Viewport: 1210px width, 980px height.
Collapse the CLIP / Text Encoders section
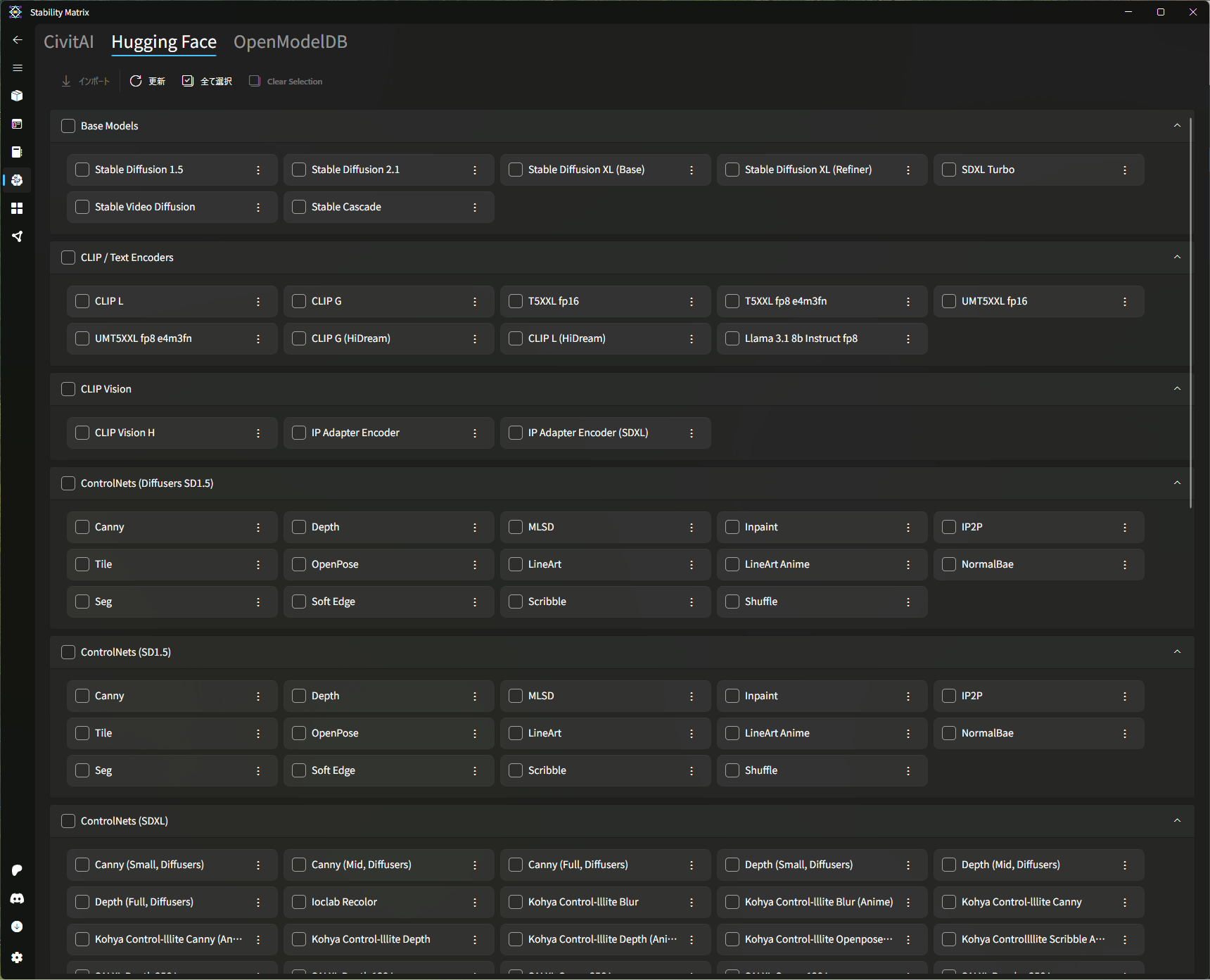point(1177,257)
